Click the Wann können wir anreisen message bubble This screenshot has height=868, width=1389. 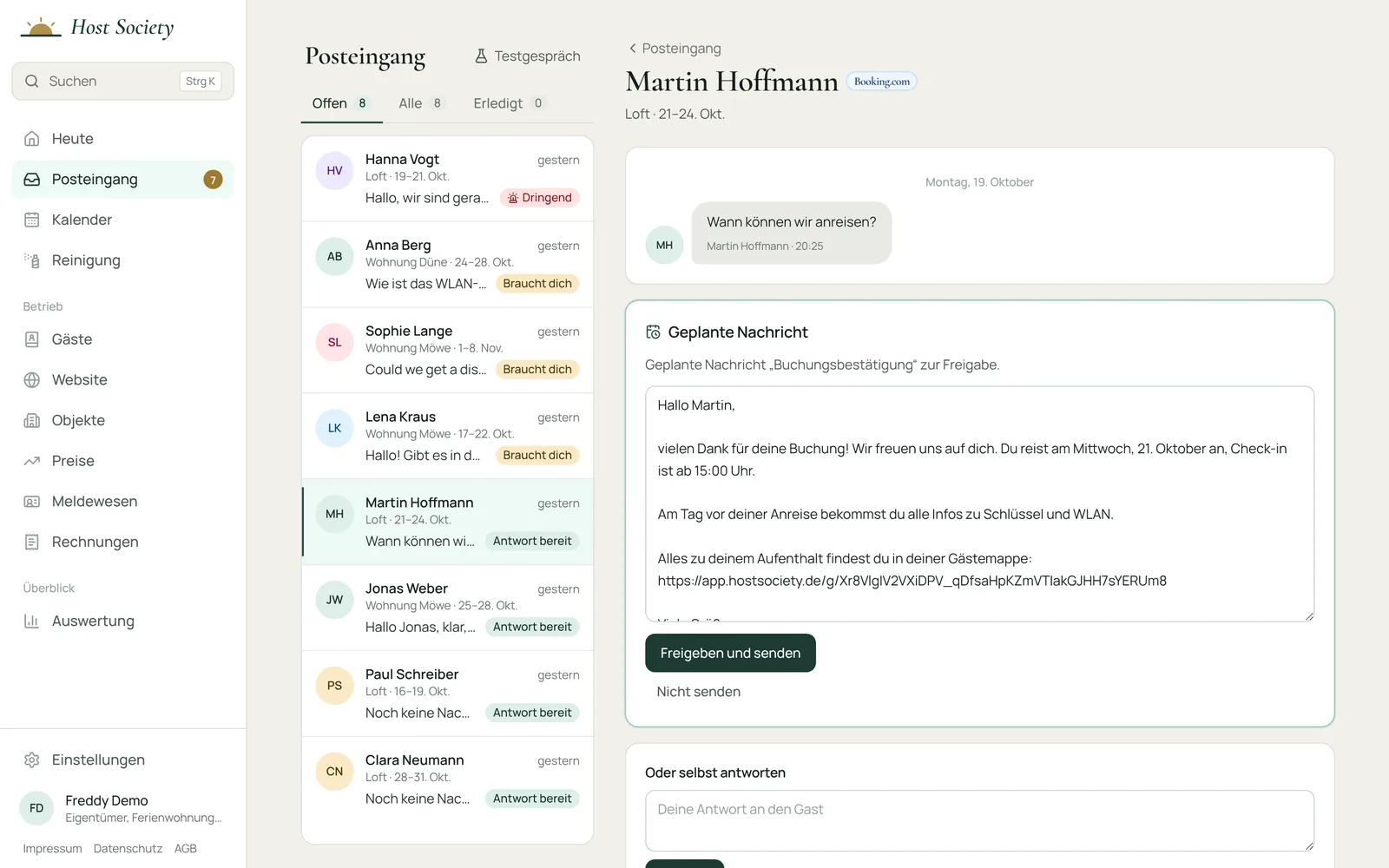792,233
